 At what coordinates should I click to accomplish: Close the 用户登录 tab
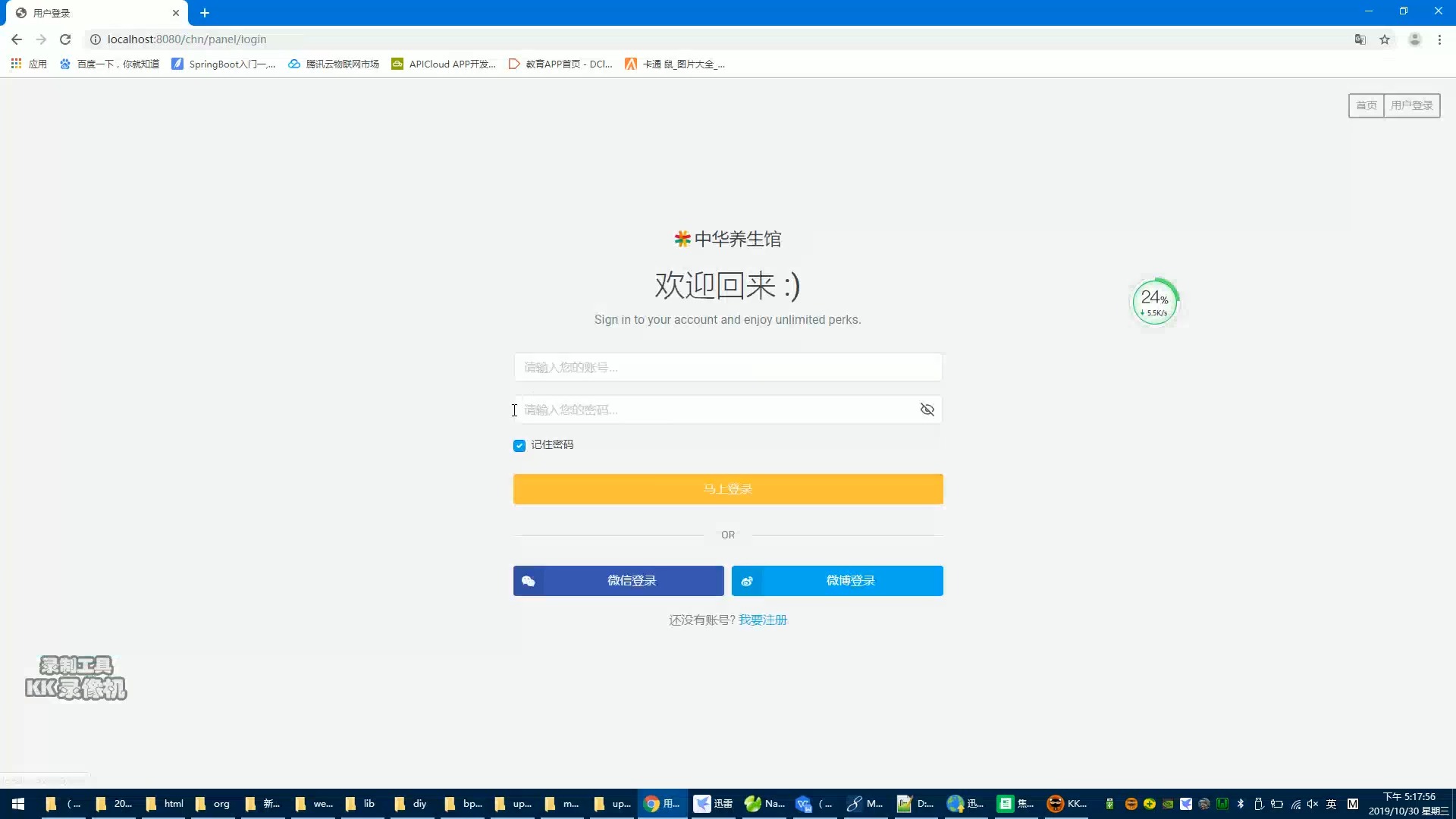[x=175, y=13]
